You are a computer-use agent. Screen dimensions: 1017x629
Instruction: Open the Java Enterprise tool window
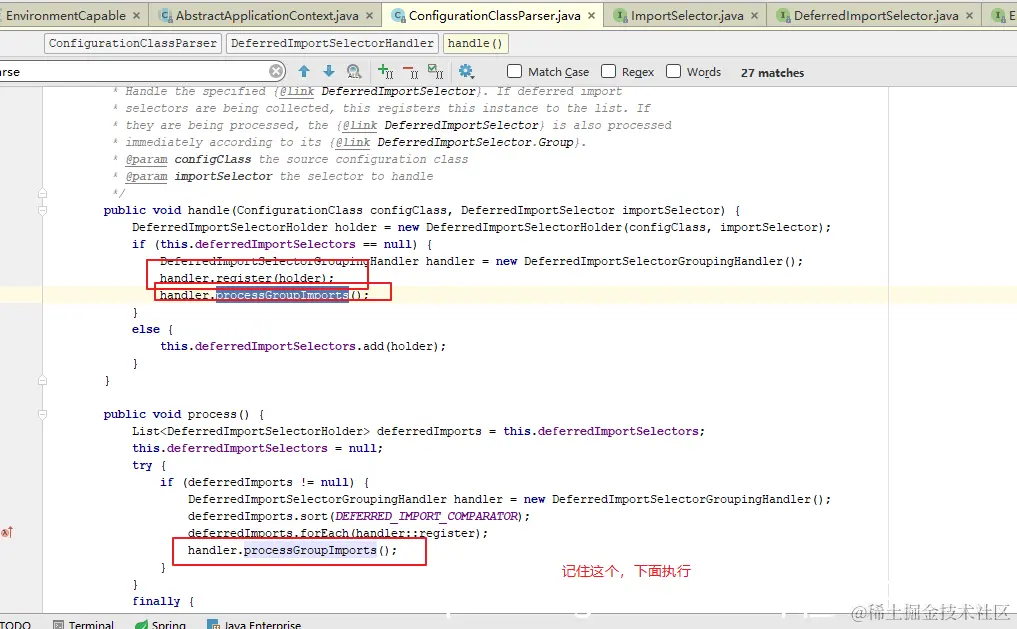(254, 624)
